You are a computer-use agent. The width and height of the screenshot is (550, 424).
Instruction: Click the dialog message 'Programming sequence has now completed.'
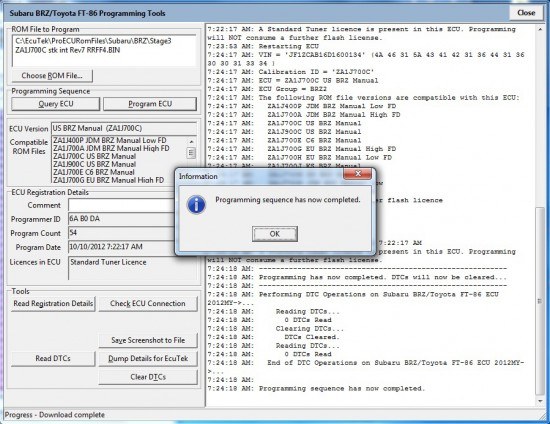click(288, 200)
